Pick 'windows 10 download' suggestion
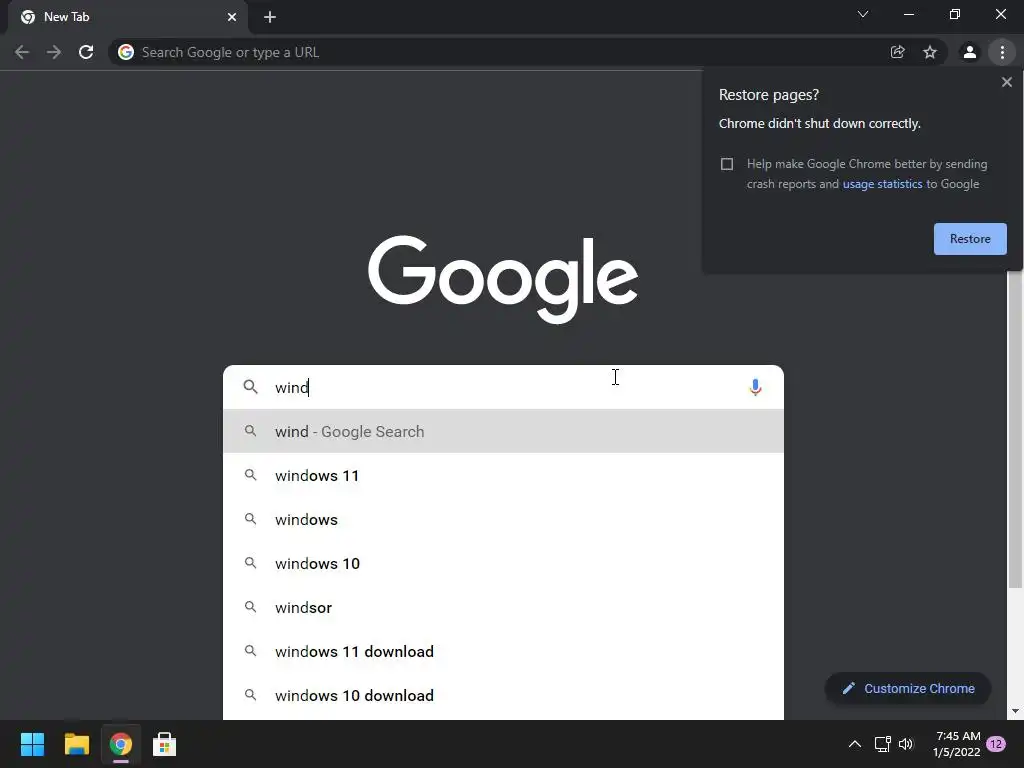 pos(503,696)
